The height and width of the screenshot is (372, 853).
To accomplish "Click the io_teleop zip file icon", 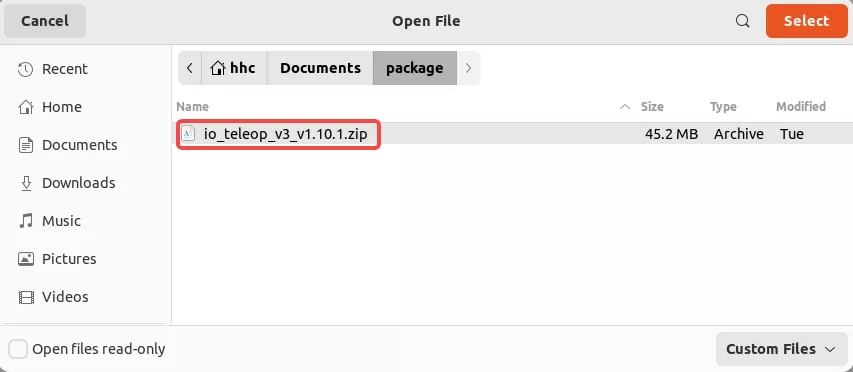I will pos(188,134).
